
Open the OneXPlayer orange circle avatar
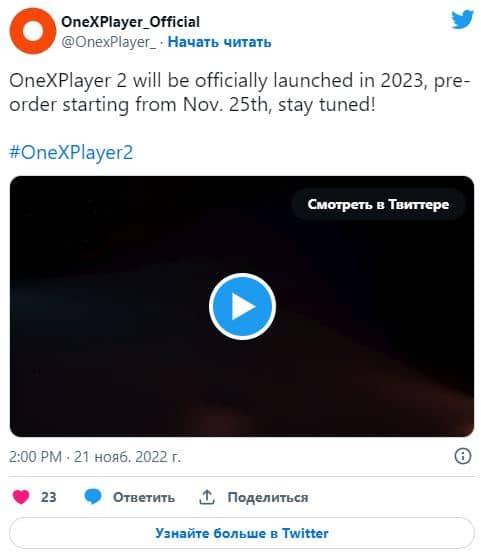32,31
